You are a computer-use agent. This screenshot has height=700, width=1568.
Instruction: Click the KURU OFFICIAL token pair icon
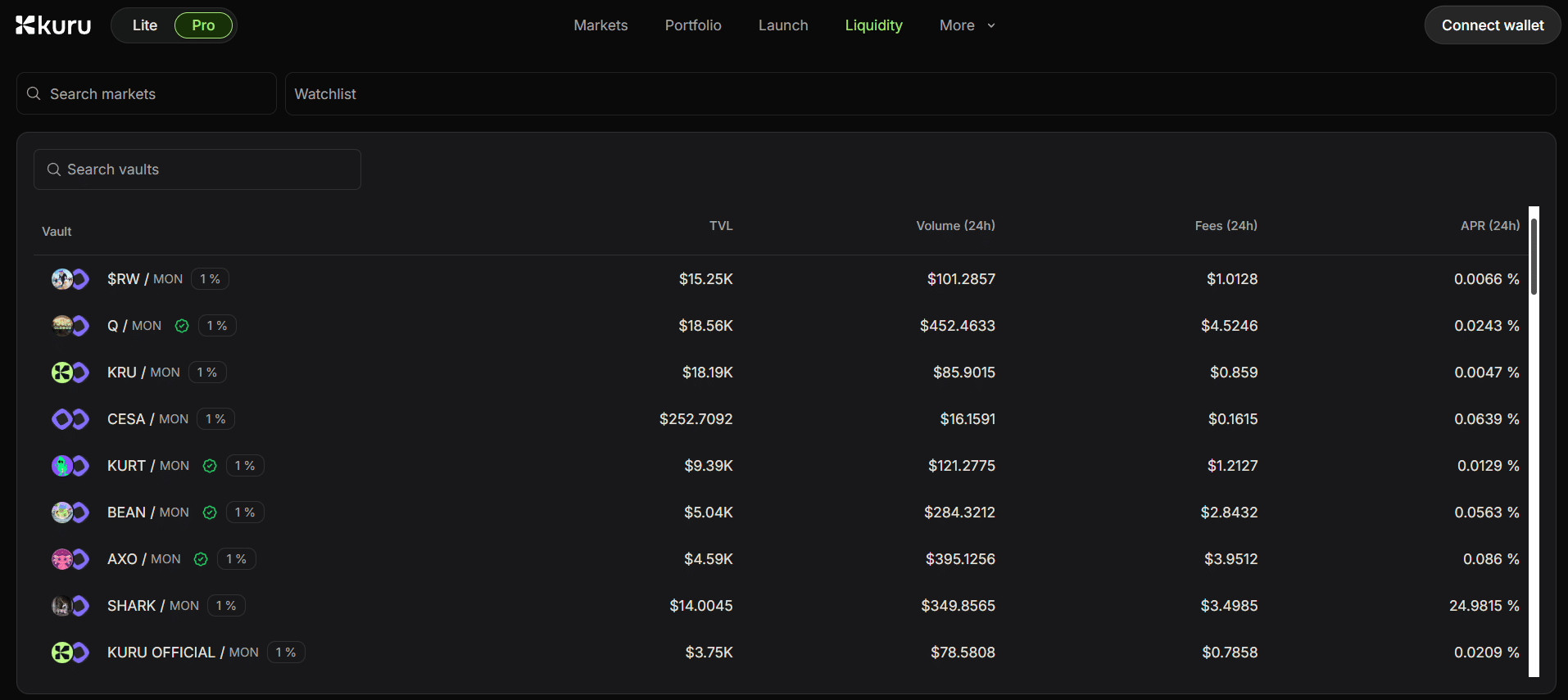[70, 653]
